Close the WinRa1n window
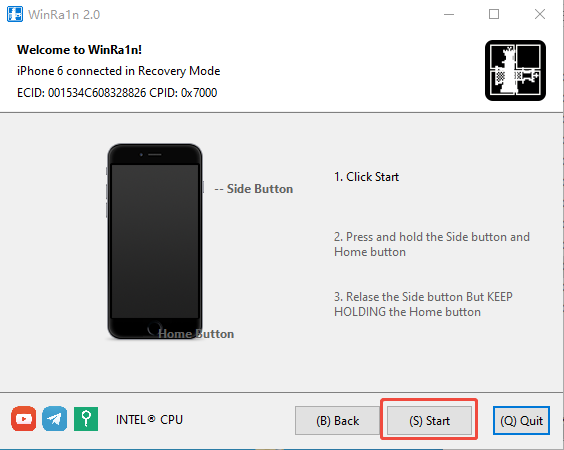The width and height of the screenshot is (564, 450). click(540, 14)
